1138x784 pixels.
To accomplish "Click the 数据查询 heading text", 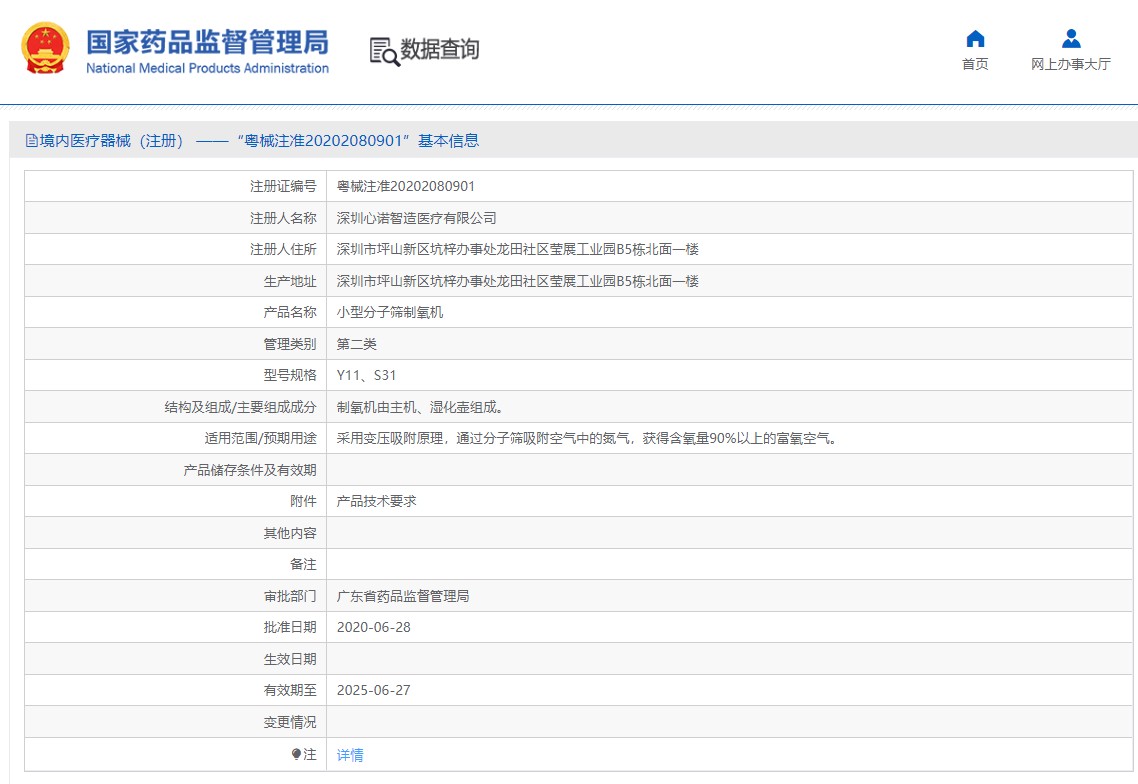I will coord(440,49).
